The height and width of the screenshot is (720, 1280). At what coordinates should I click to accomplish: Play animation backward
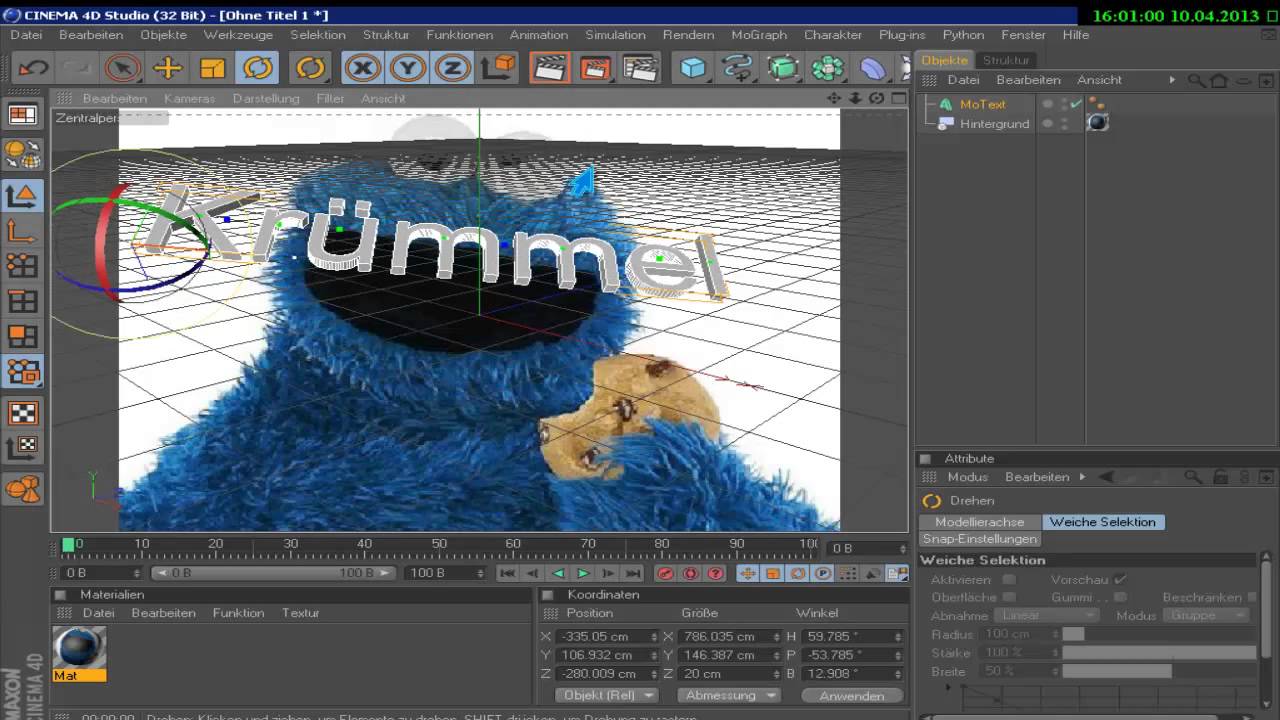(558, 573)
